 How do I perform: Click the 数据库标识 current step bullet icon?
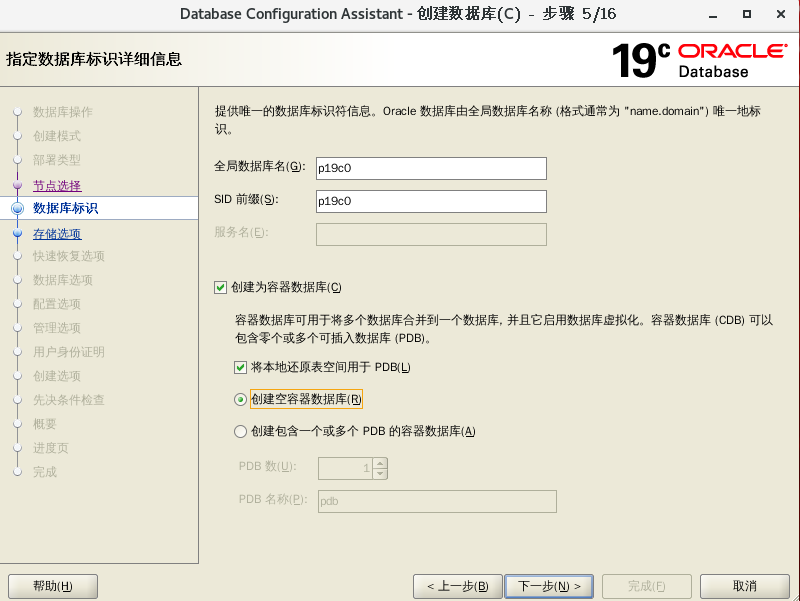[x=17, y=208]
